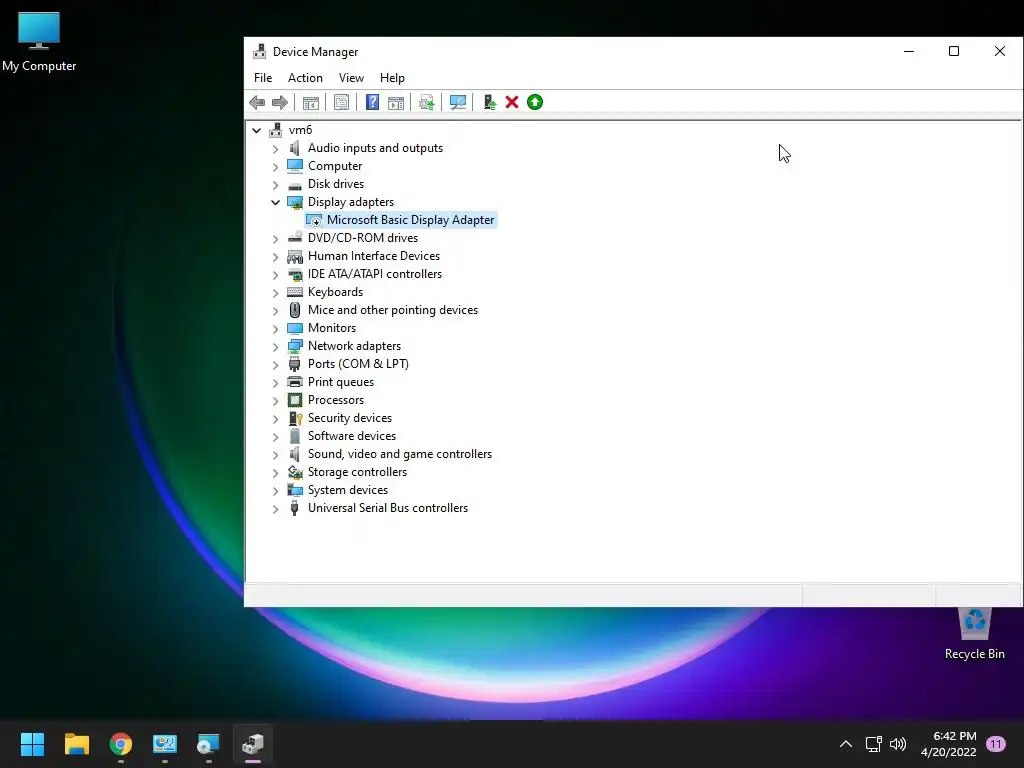Collapse the vm6 root node
1024x768 pixels.
[x=257, y=131]
